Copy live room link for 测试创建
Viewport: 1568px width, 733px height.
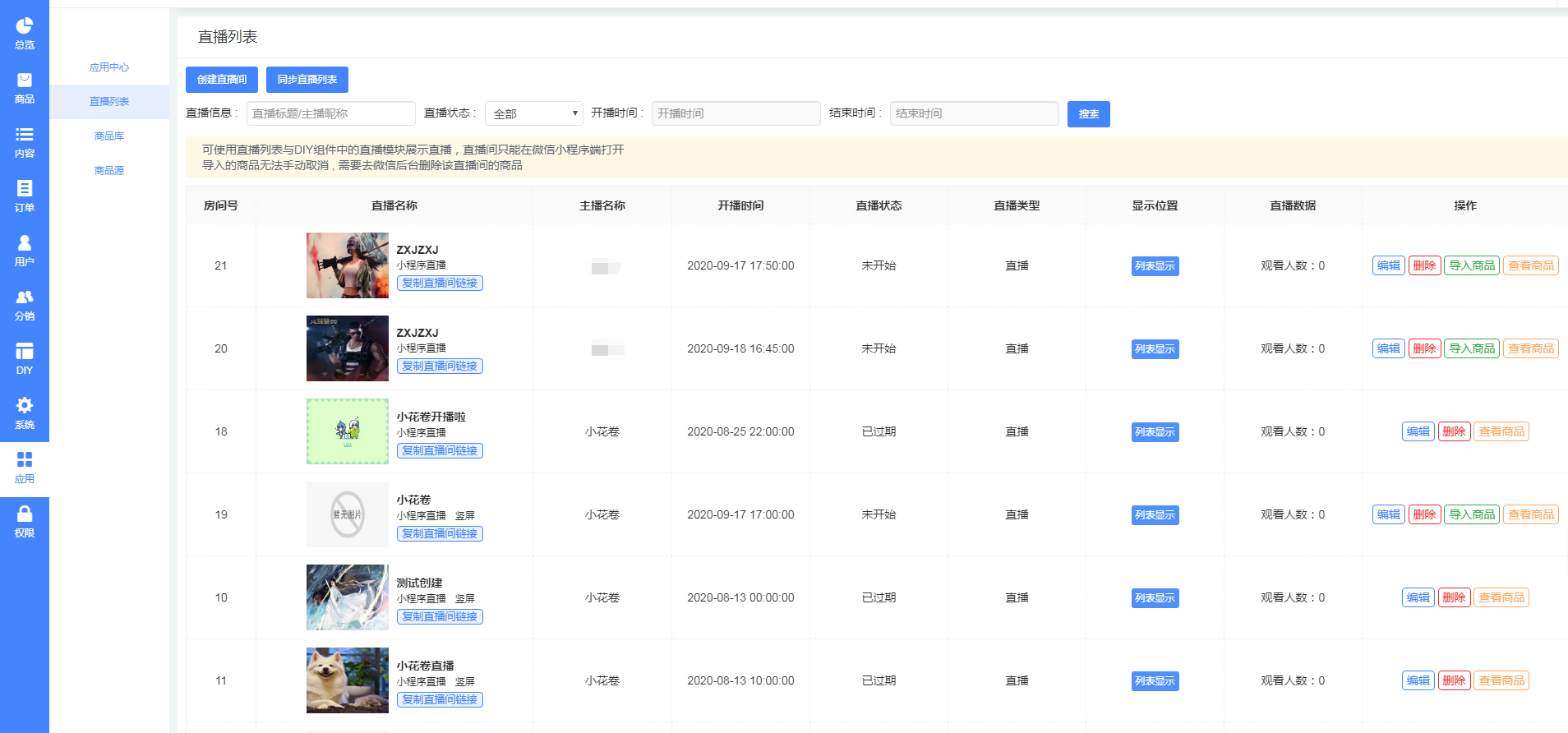[440, 616]
